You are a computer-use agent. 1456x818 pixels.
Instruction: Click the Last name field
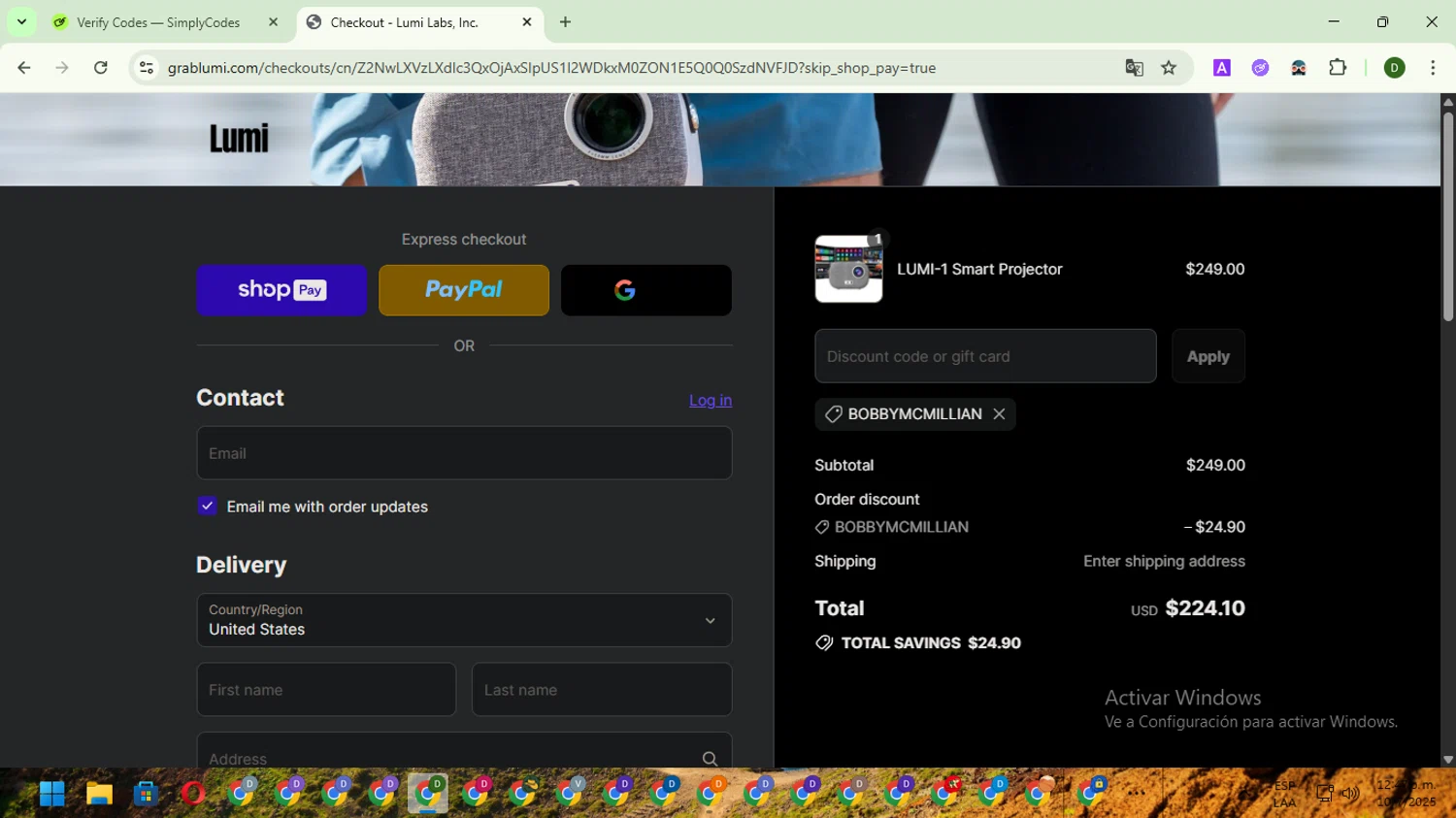[602, 690]
